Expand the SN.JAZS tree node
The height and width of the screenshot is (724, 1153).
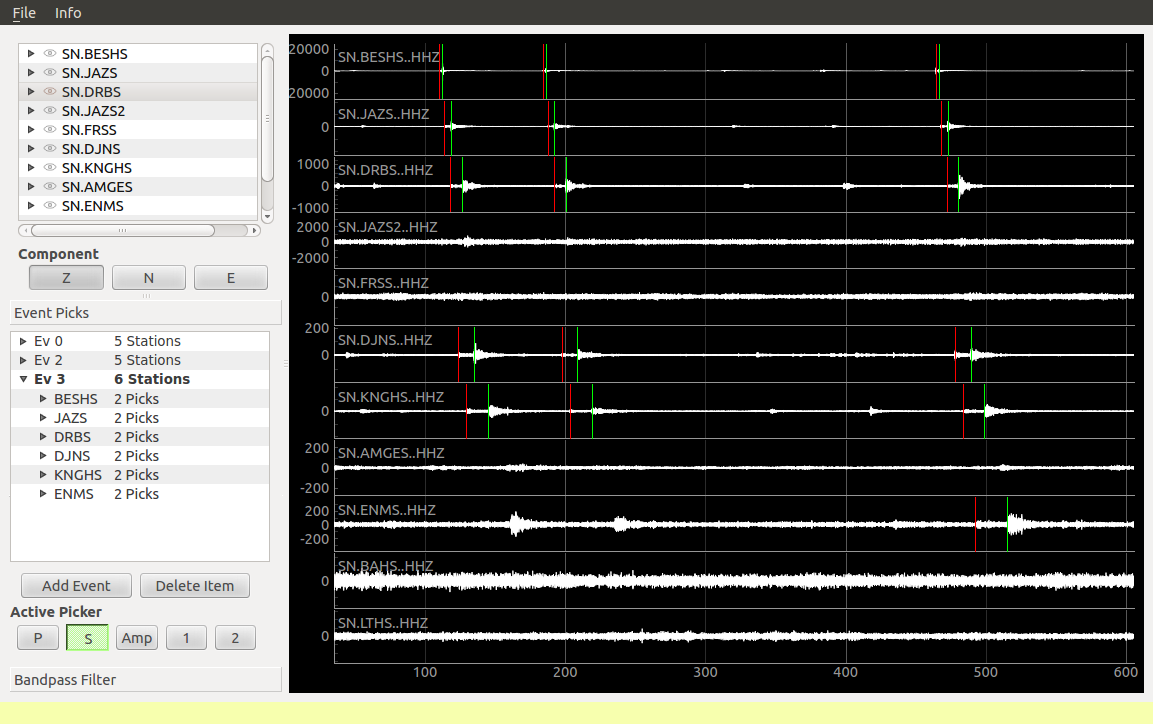pos(31,73)
